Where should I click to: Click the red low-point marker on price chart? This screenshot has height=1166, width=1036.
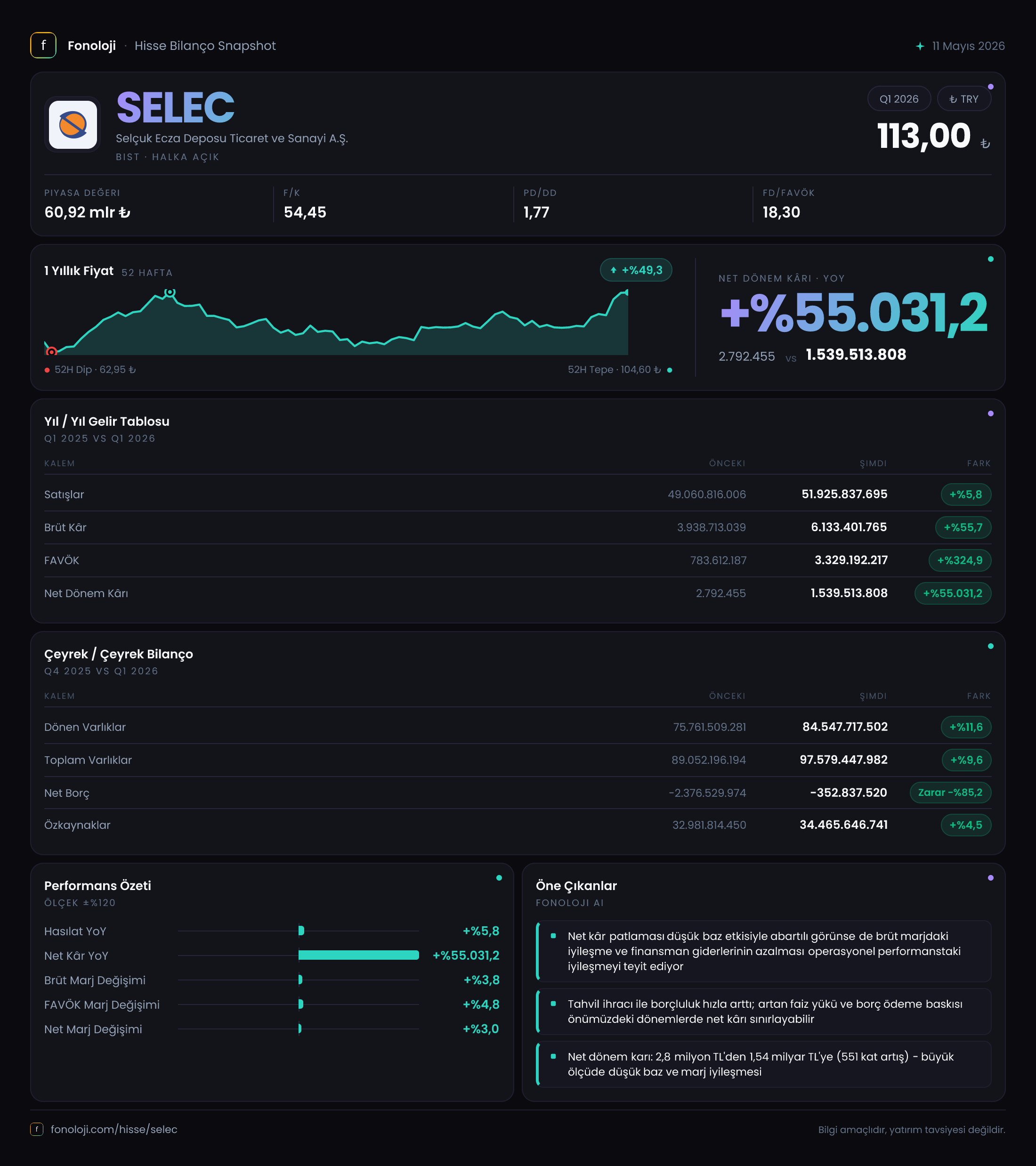point(51,351)
